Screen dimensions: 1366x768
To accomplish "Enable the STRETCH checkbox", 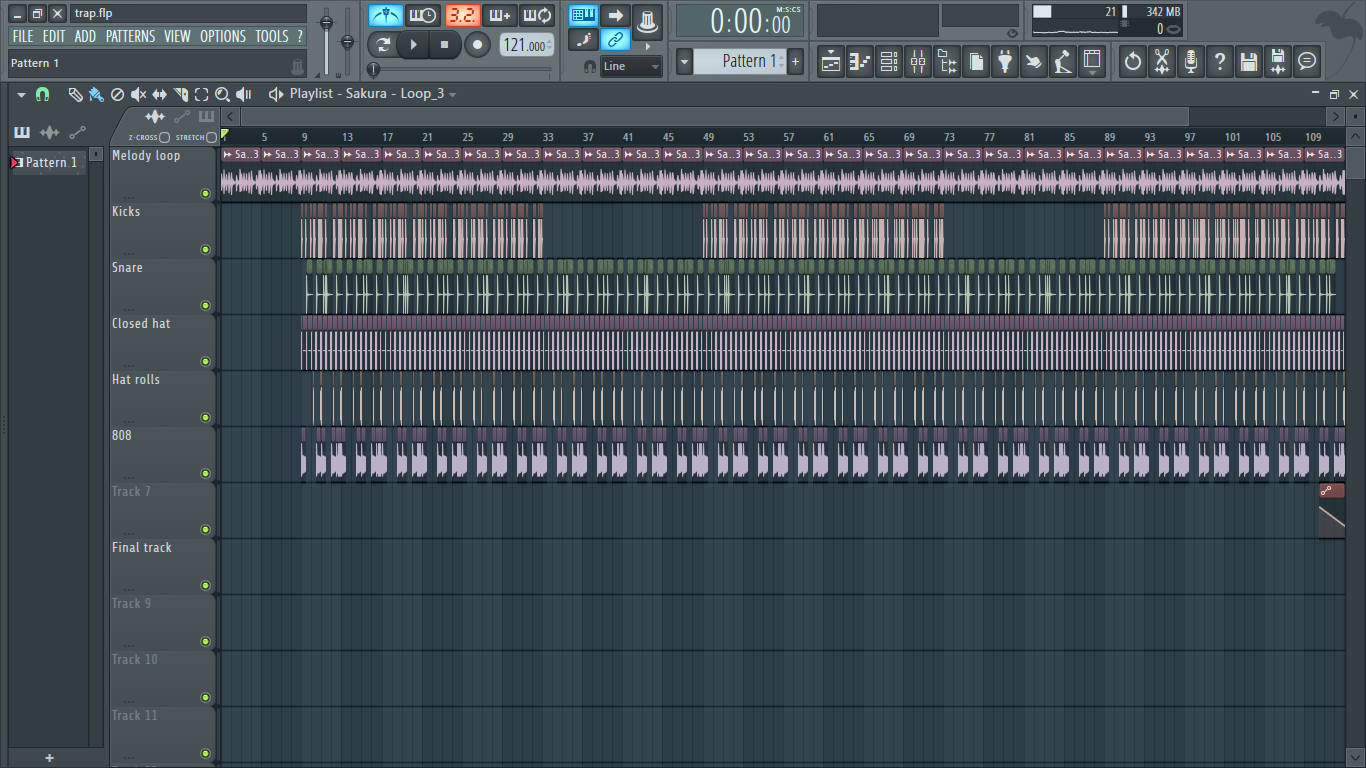I will pos(211,137).
